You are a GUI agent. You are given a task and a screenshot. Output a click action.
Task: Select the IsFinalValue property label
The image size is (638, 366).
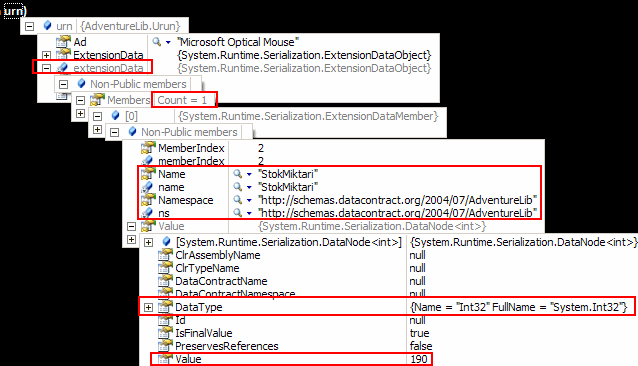pyautogui.click(x=203, y=333)
